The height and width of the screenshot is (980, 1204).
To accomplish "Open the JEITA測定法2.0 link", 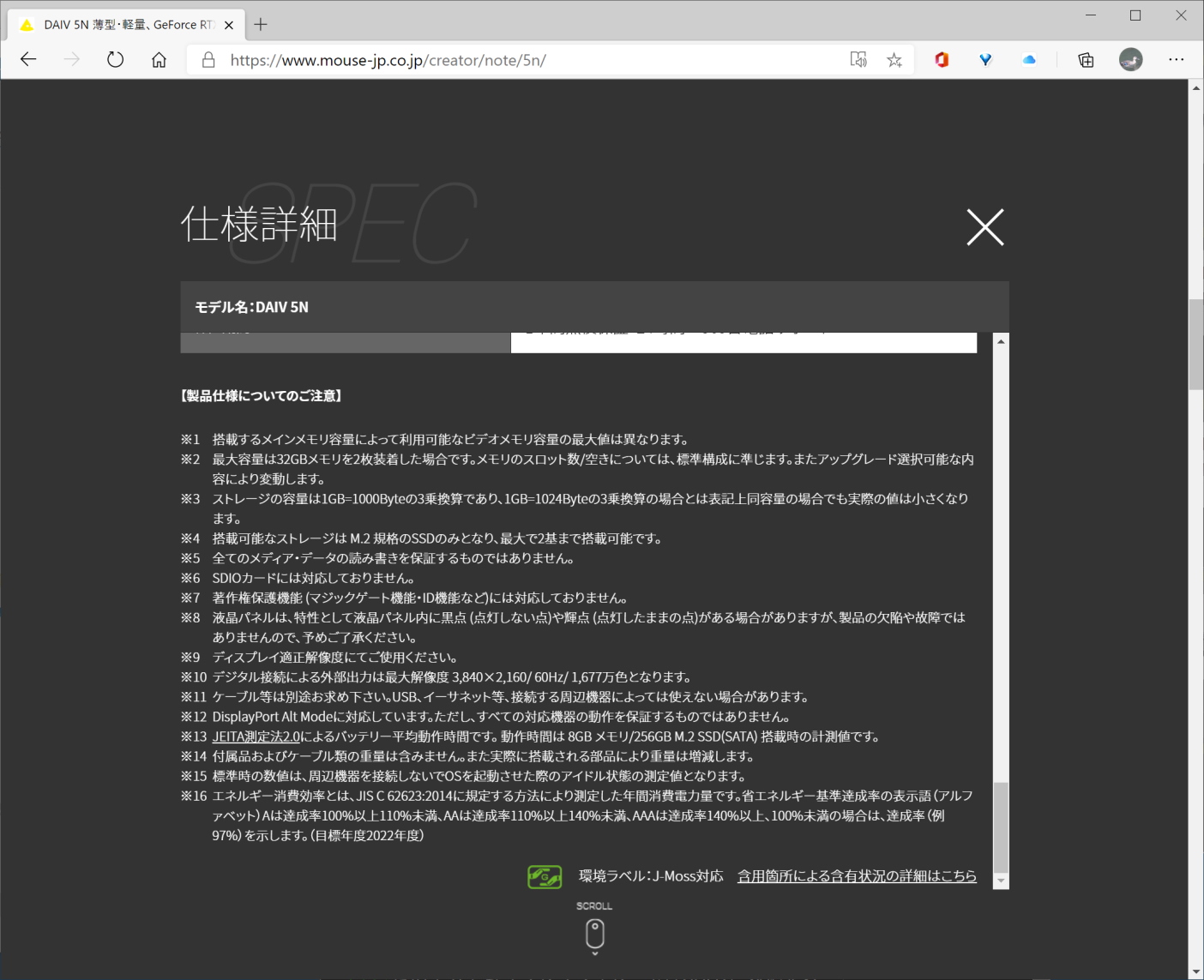I will tap(256, 737).
